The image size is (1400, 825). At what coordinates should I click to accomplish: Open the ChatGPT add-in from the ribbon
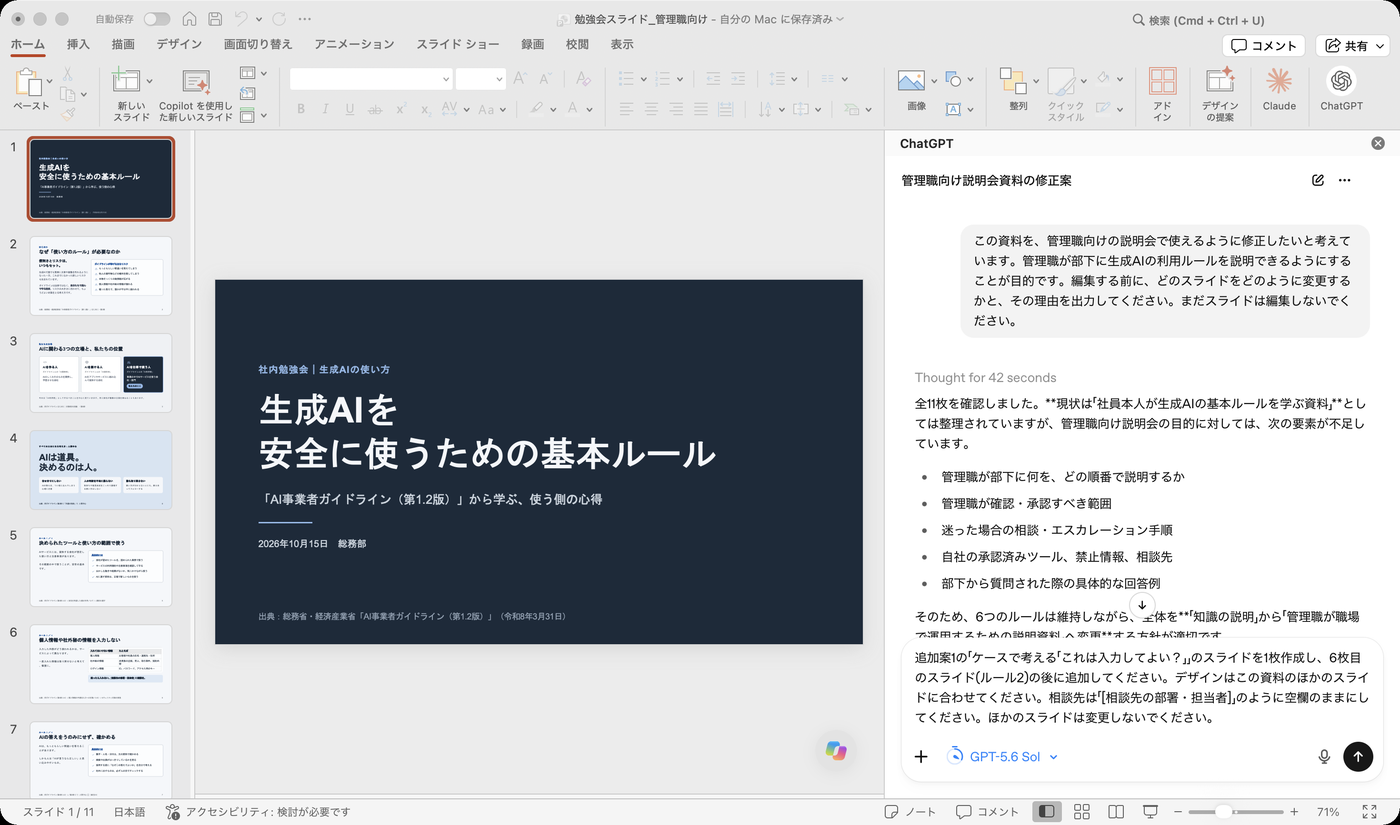[1341, 89]
